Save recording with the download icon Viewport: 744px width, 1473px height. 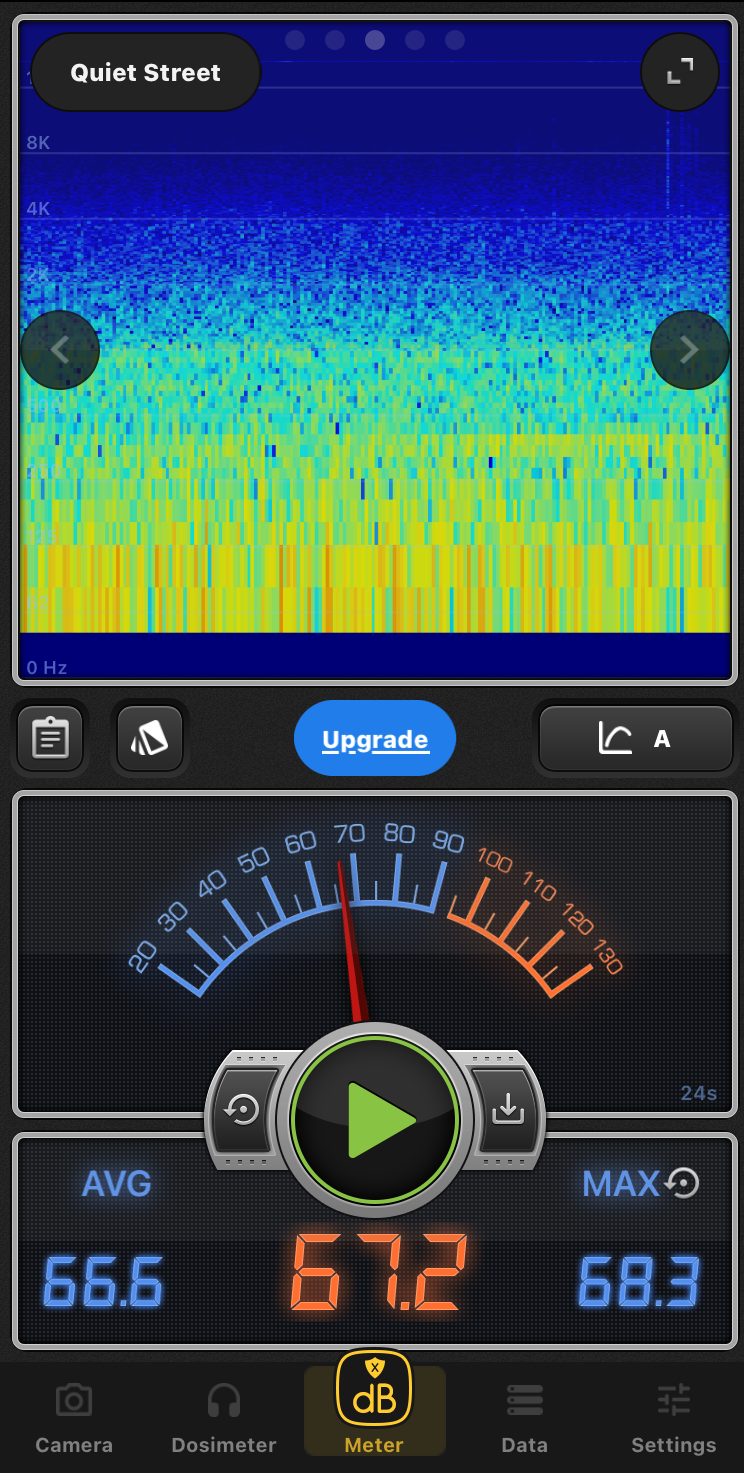[507, 1109]
